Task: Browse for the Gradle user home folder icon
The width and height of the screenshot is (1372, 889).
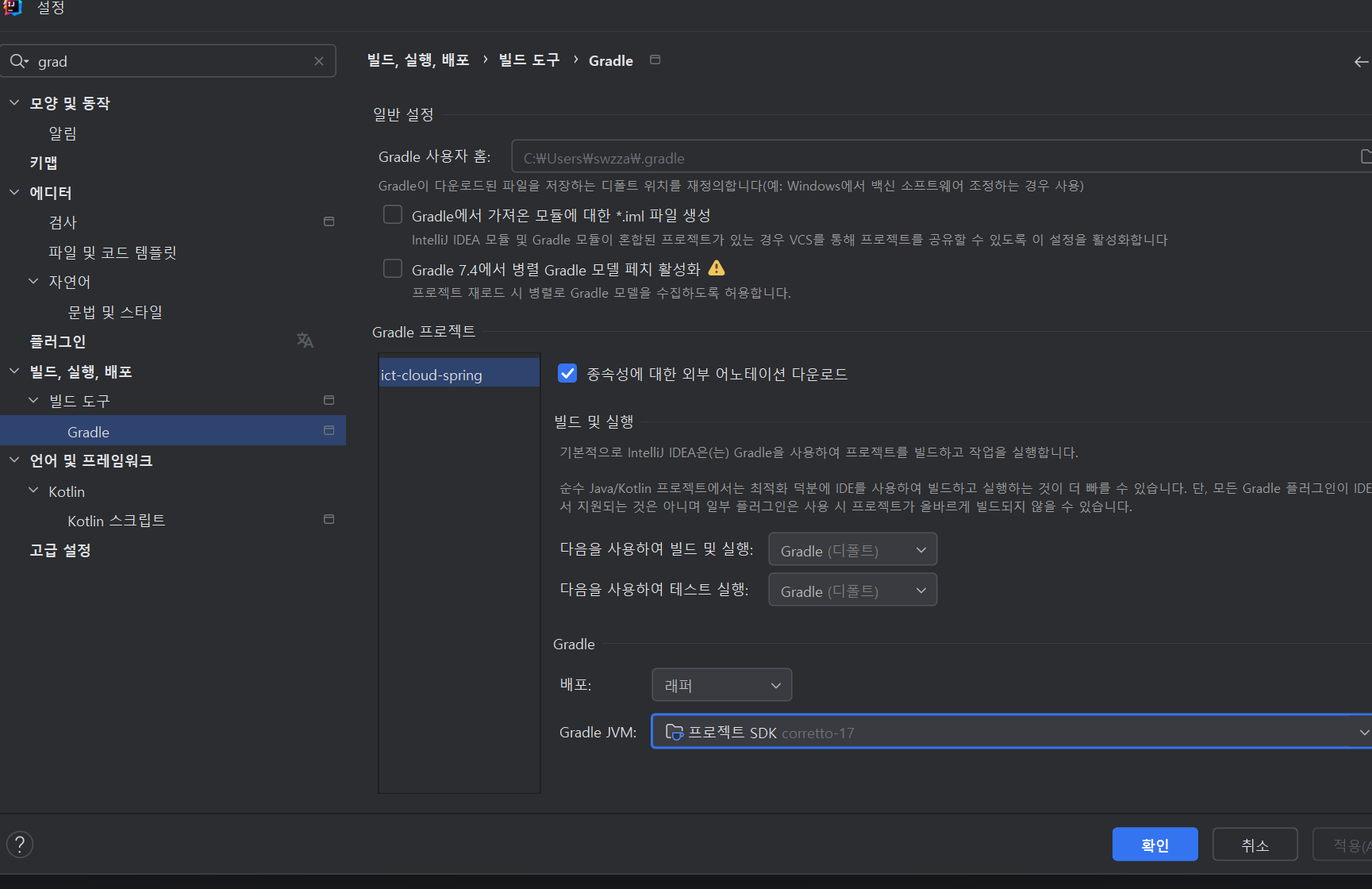Action: [1366, 156]
